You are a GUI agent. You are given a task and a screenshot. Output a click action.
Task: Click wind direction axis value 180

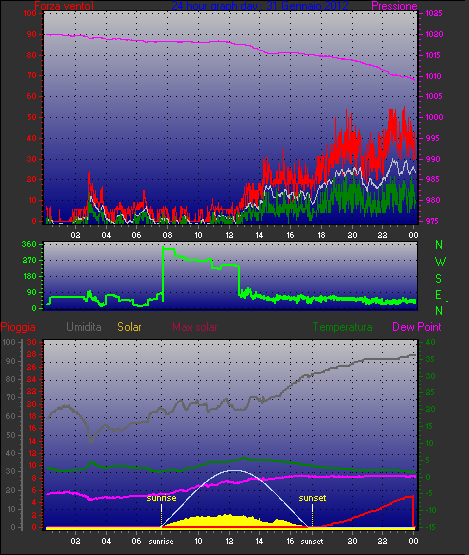tap(29, 276)
